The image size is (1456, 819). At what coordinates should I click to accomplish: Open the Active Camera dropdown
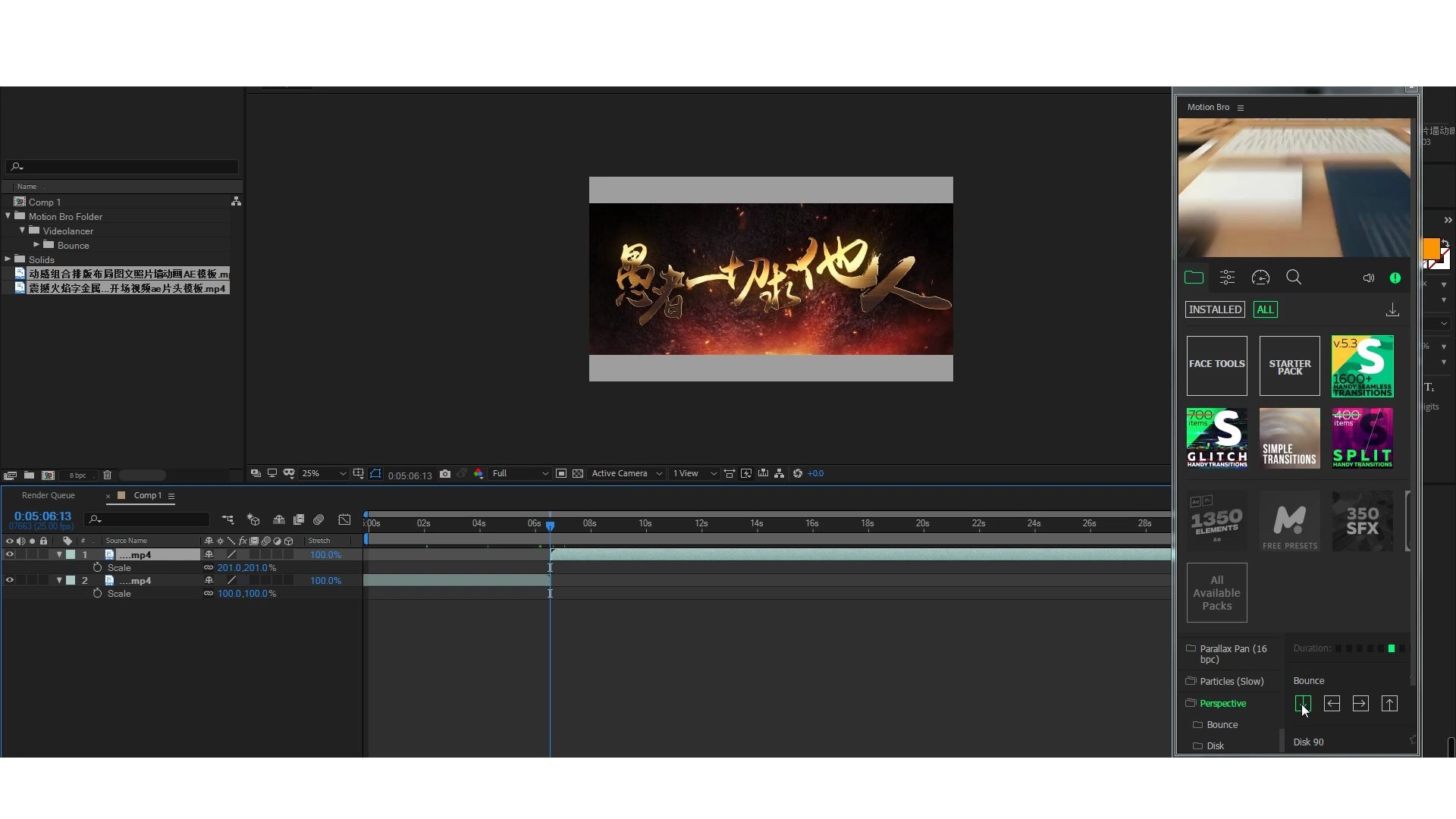click(x=625, y=473)
